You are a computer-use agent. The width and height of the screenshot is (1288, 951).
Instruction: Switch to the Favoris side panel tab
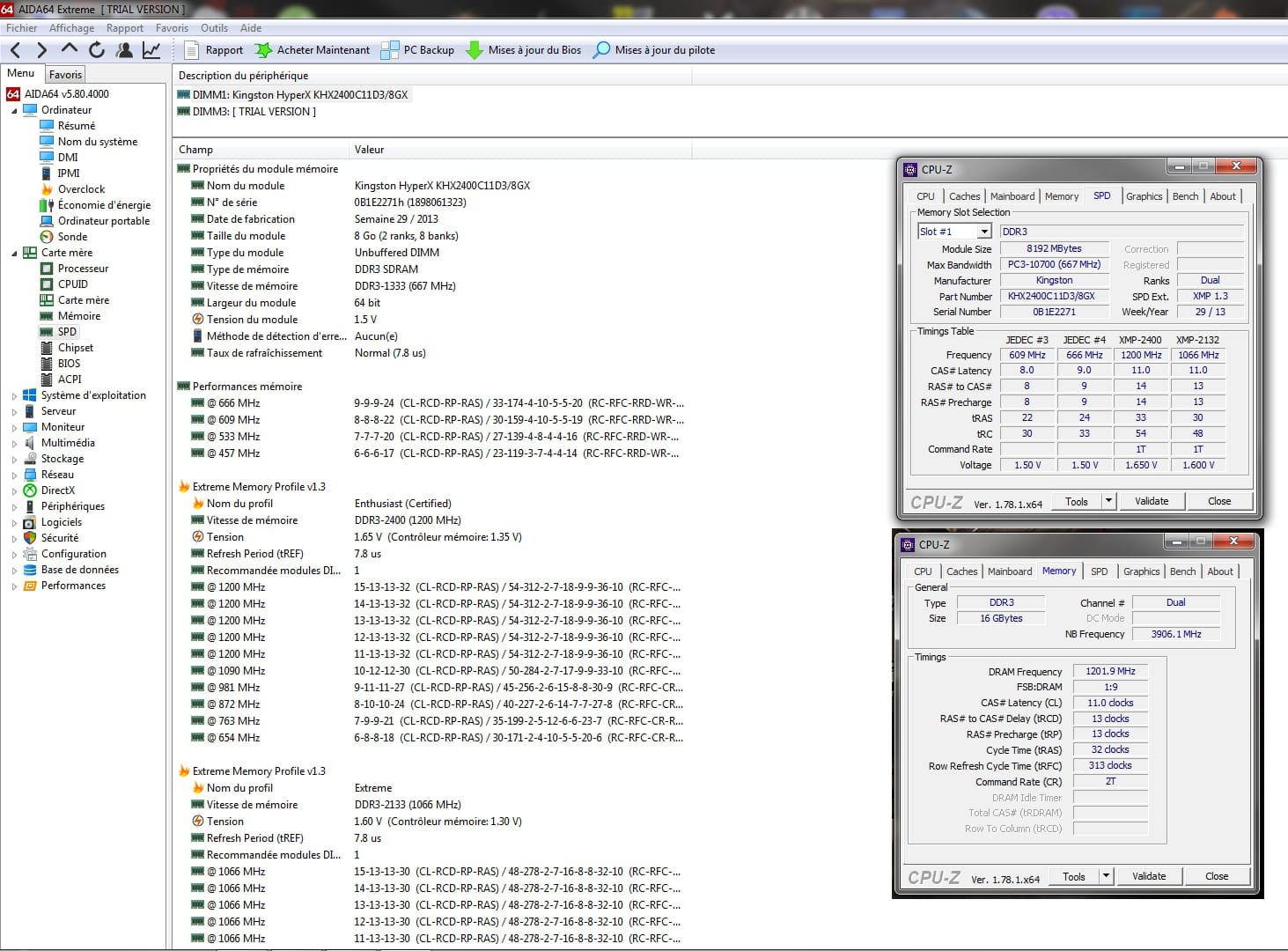[x=65, y=75]
